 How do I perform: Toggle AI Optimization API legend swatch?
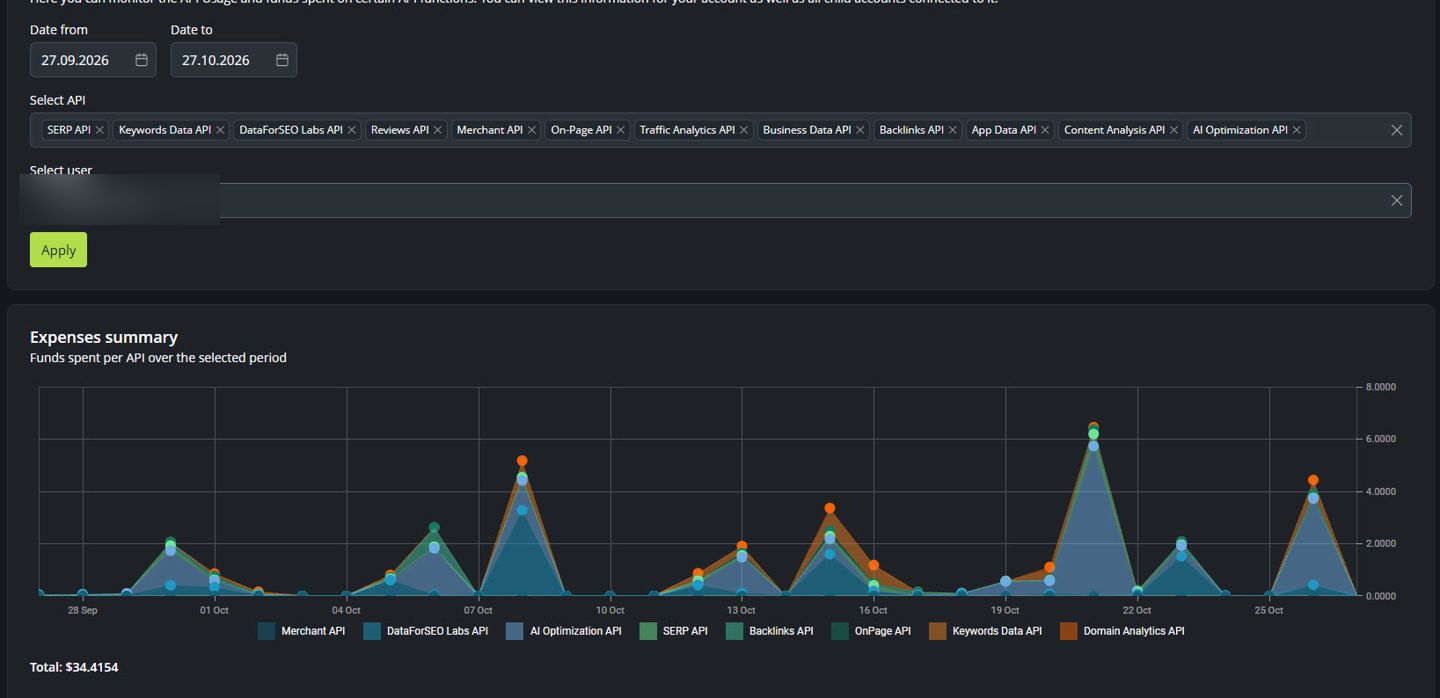[515, 631]
